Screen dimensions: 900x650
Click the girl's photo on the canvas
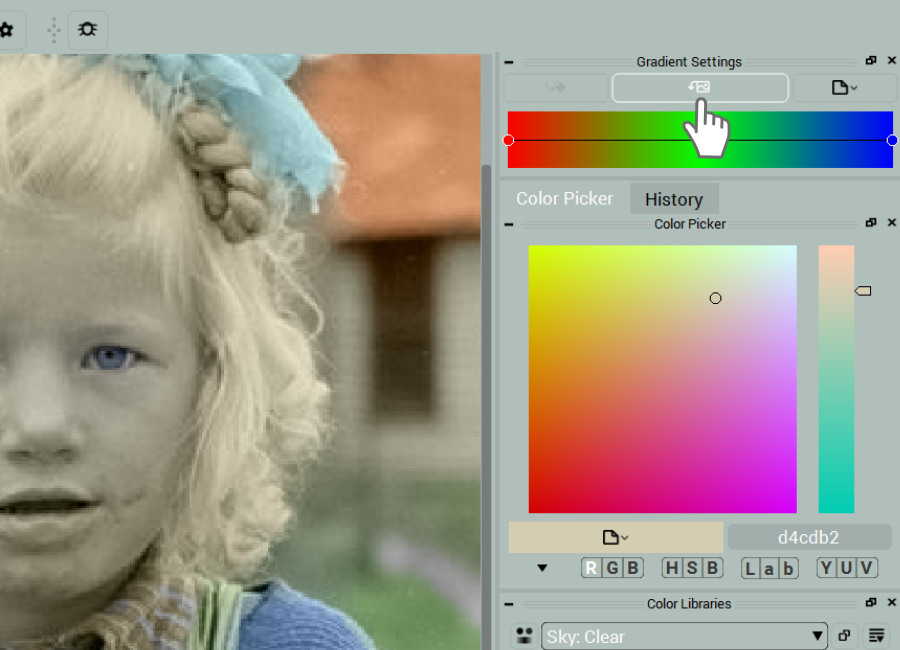point(240,352)
